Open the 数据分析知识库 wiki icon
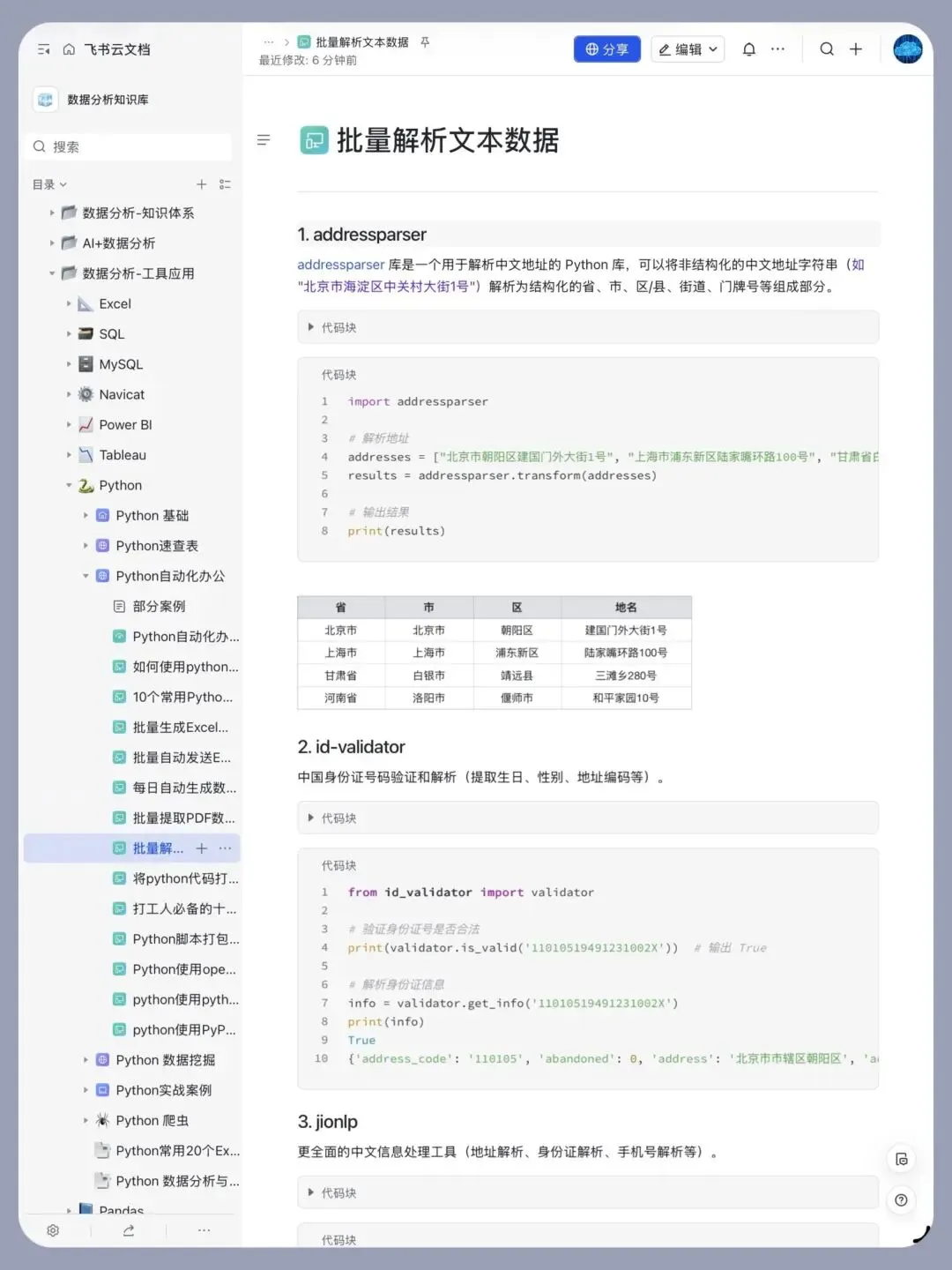 (x=46, y=100)
